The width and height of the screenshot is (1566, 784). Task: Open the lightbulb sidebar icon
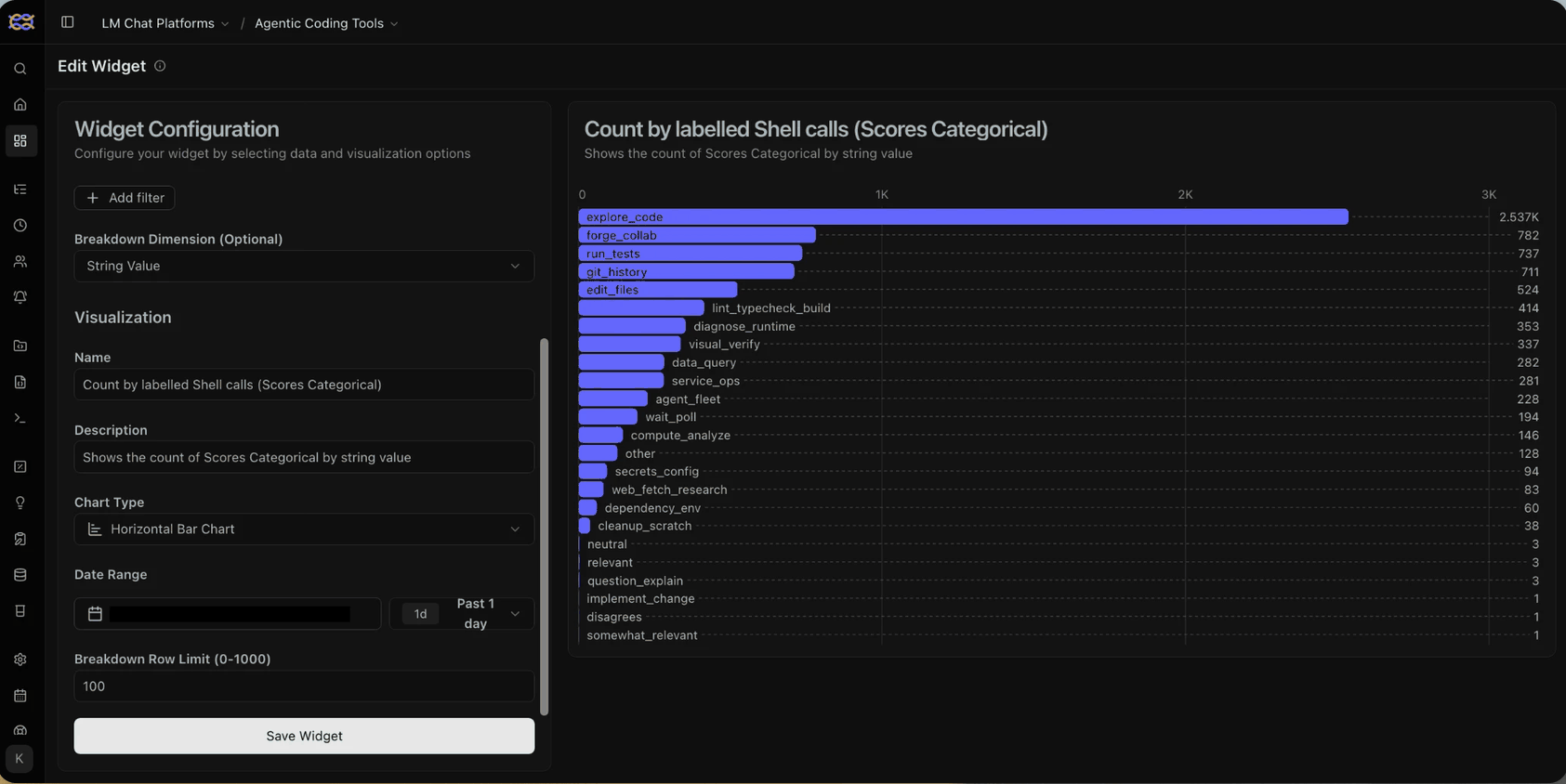click(20, 503)
